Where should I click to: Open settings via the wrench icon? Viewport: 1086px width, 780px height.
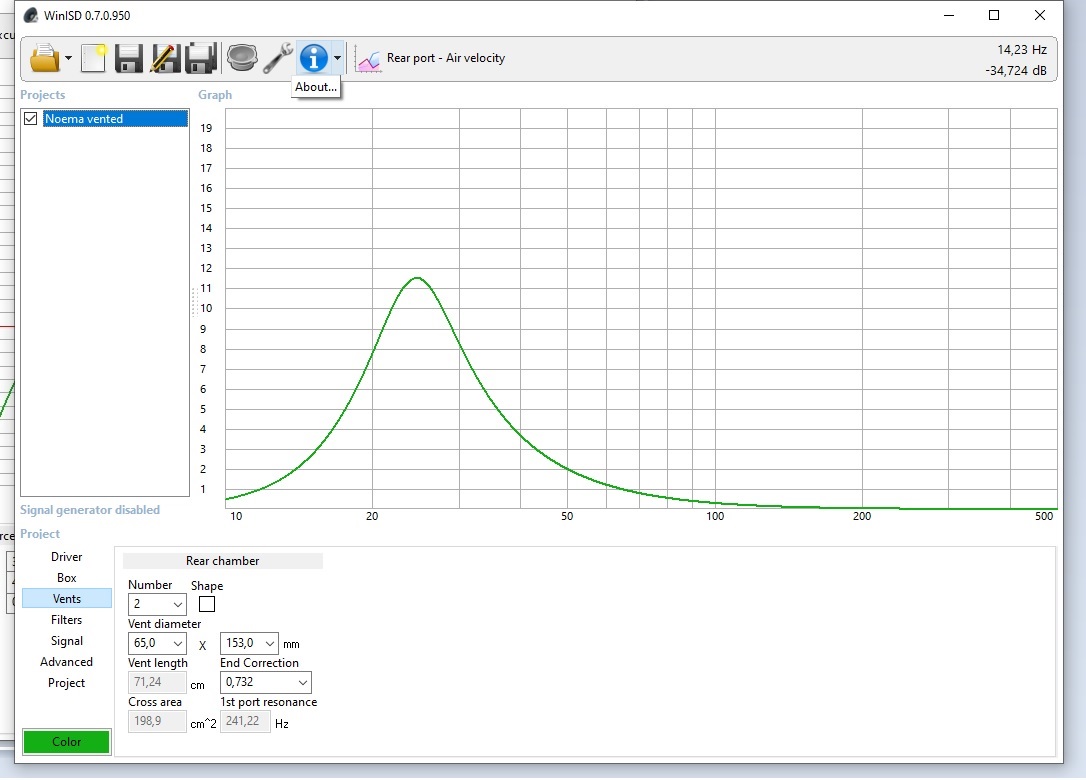(277, 58)
